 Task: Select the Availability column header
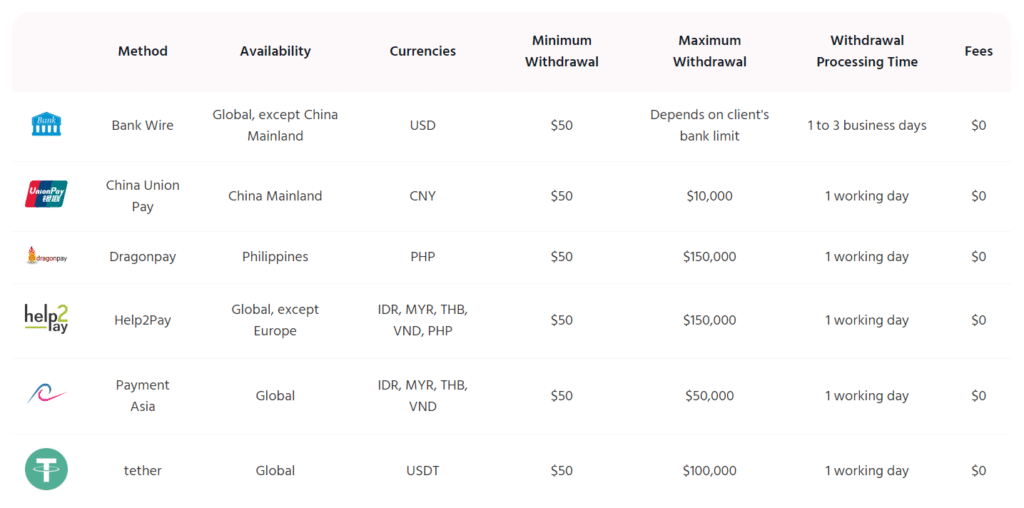click(275, 51)
